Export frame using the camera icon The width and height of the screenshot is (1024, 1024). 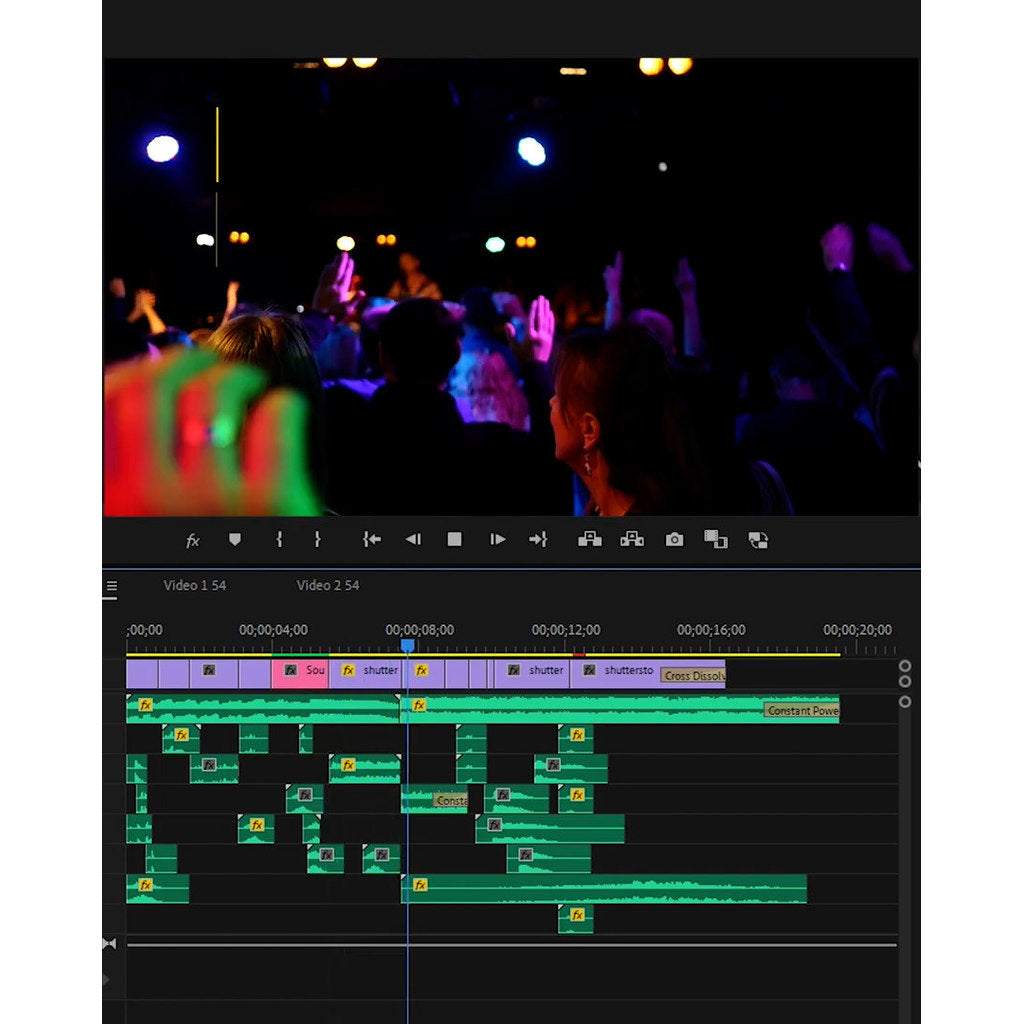tap(675, 539)
